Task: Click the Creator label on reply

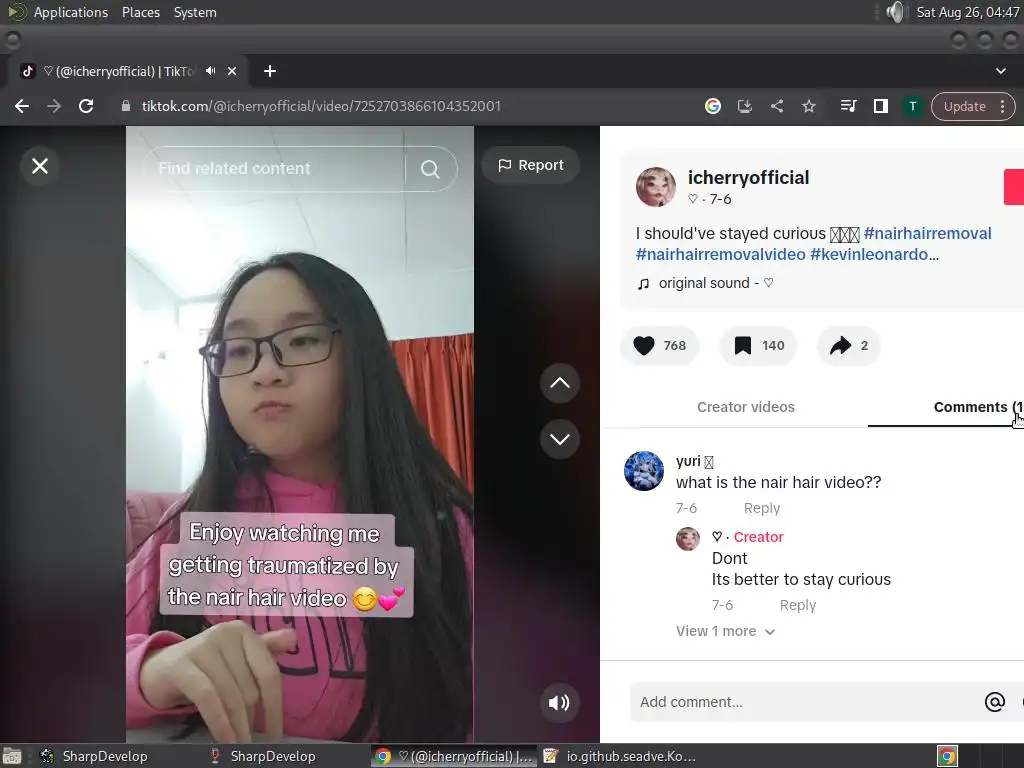Action: point(758,537)
